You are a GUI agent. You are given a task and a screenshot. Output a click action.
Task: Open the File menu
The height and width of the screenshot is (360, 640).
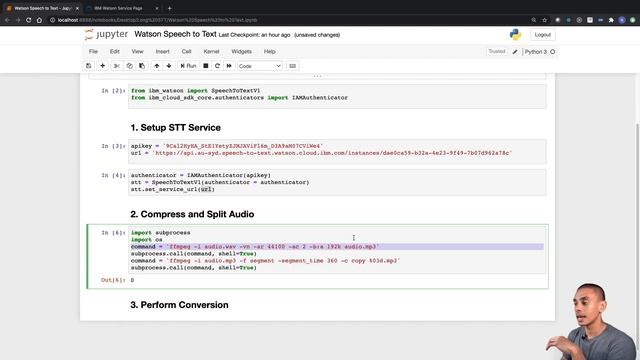pos(93,51)
